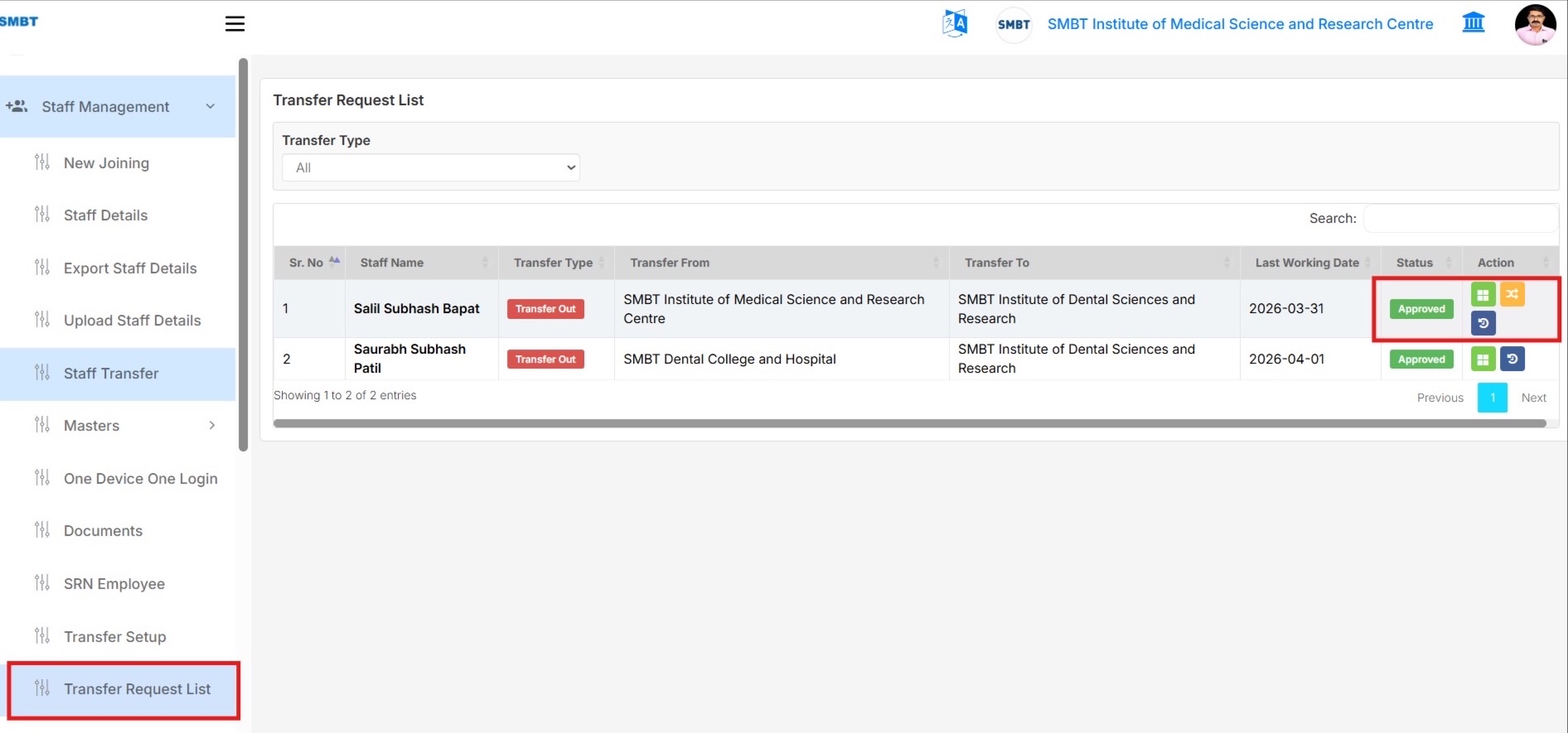The height and width of the screenshot is (733, 1568).
Task: Open the language translate icon
Action: [x=955, y=23]
